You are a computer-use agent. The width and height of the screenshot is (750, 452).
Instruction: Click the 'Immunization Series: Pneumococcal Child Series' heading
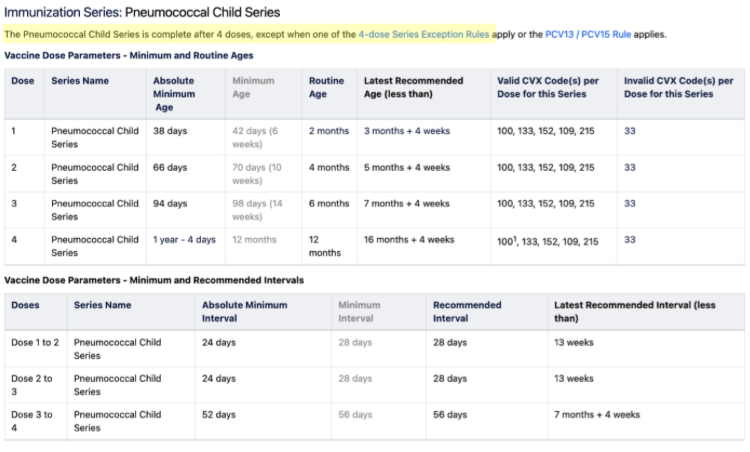(x=142, y=12)
